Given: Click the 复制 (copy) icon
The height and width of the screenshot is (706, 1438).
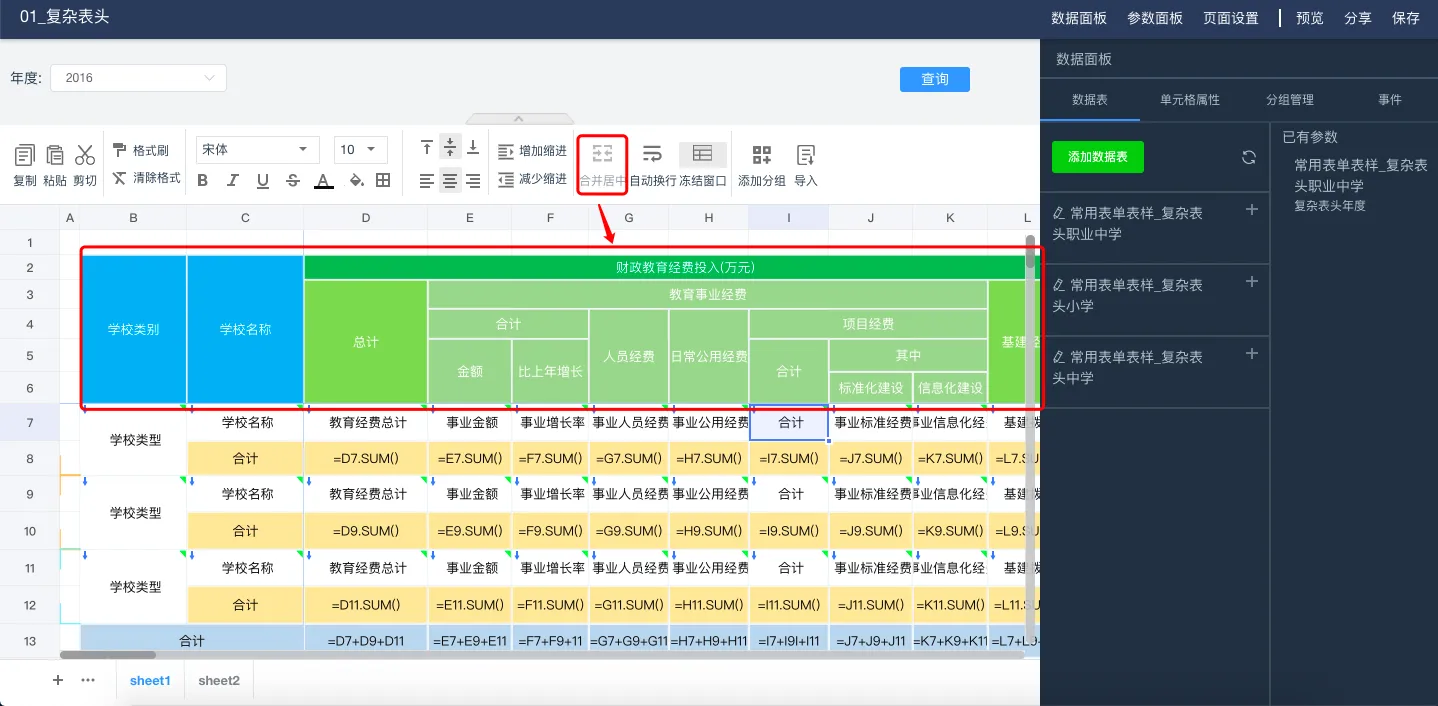Looking at the screenshot, I should (25, 155).
